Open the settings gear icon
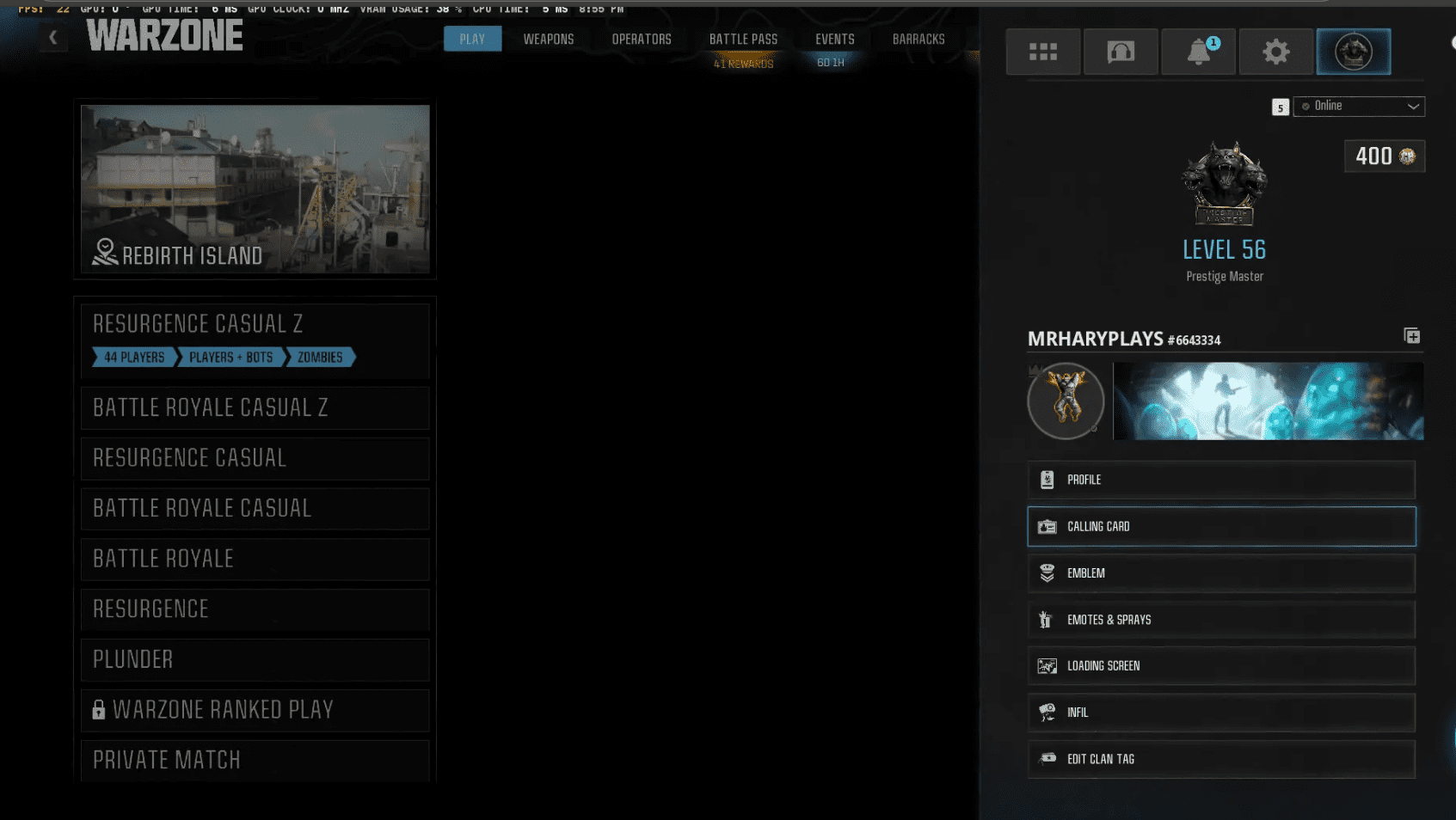Viewport: 1456px width, 820px height. point(1275,52)
